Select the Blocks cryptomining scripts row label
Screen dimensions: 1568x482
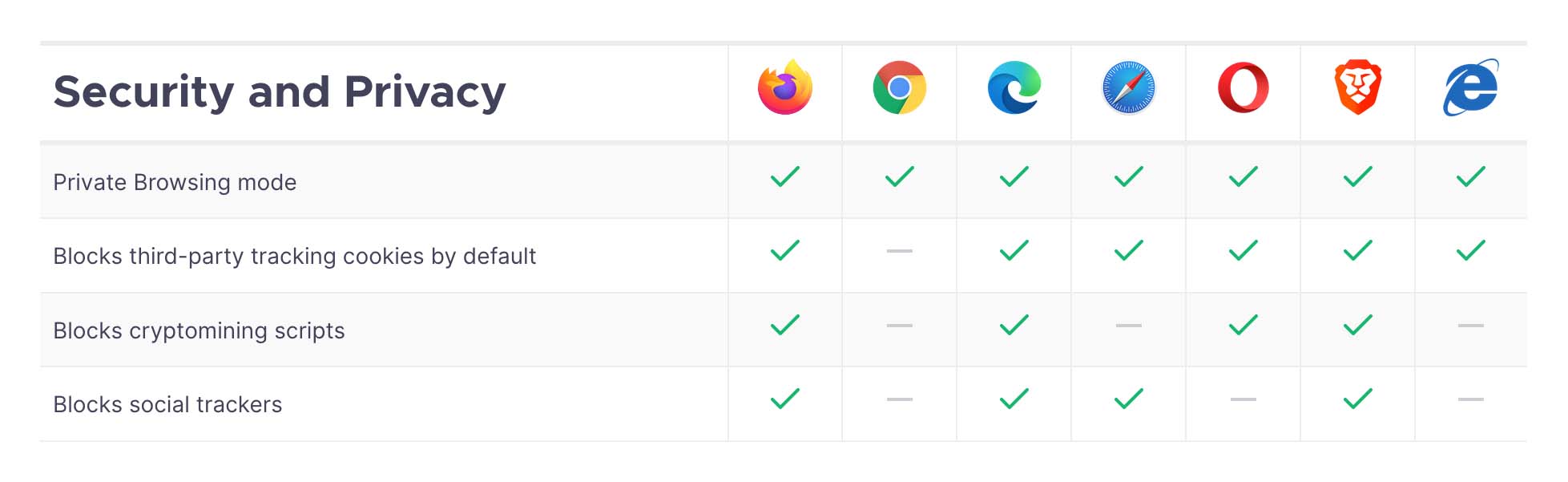pos(199,331)
